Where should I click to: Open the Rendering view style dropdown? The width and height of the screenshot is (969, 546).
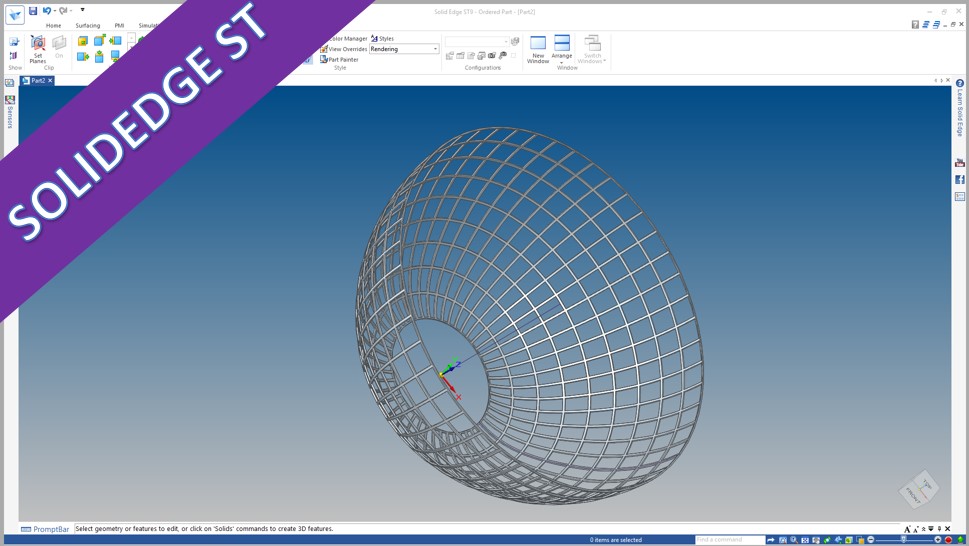coord(404,49)
